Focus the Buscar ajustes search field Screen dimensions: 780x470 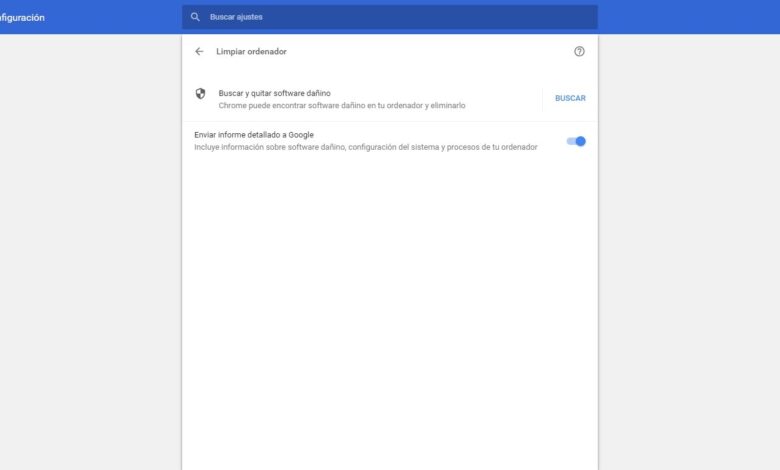tap(390, 17)
